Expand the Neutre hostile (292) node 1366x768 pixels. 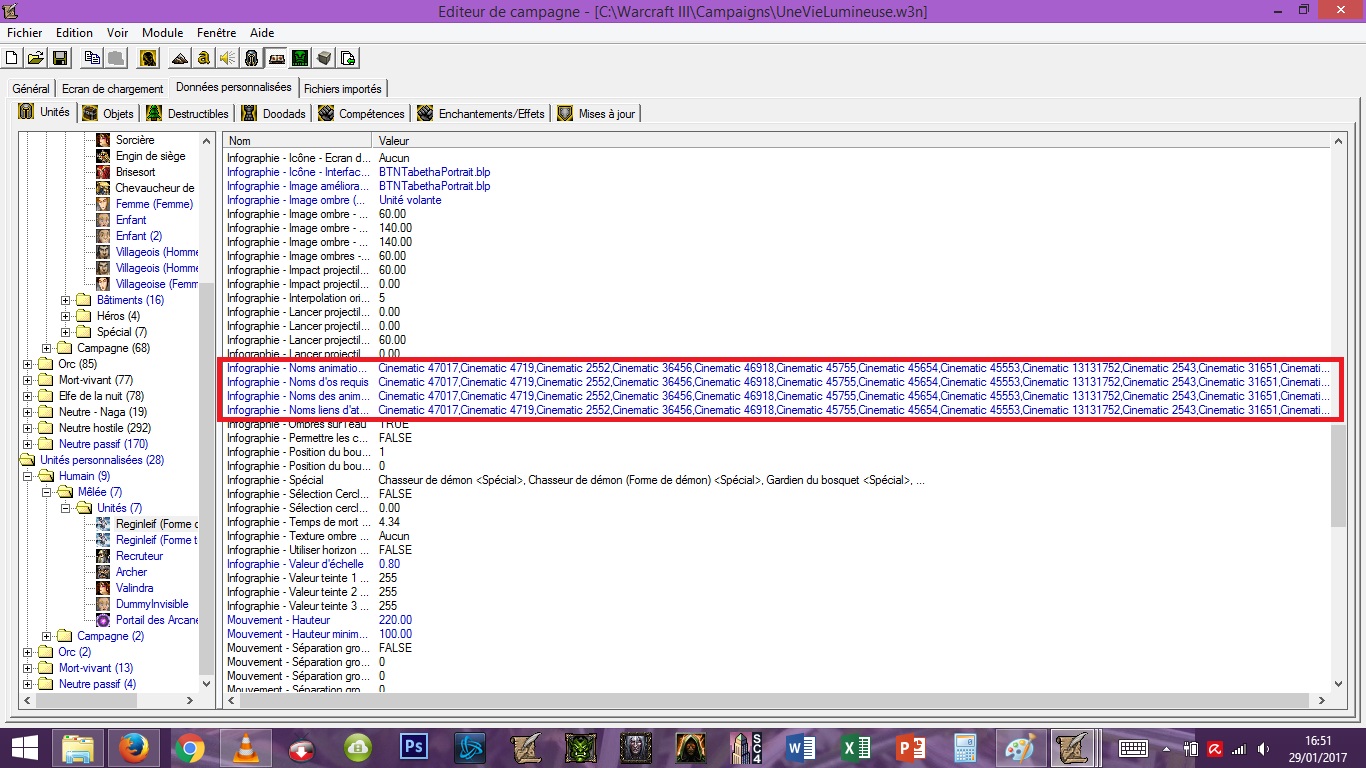28,428
